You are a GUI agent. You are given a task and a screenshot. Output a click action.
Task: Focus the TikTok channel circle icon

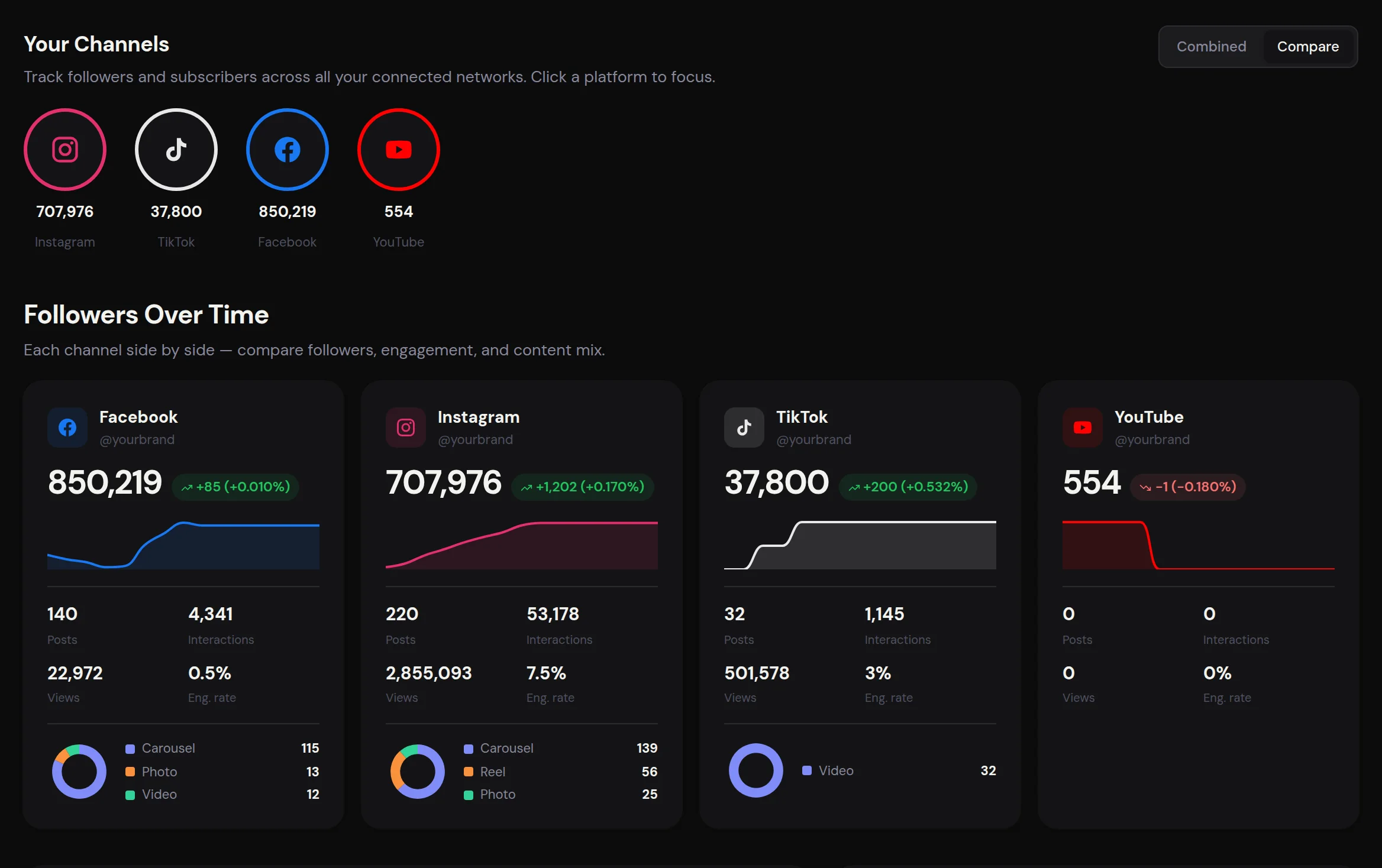click(x=176, y=150)
